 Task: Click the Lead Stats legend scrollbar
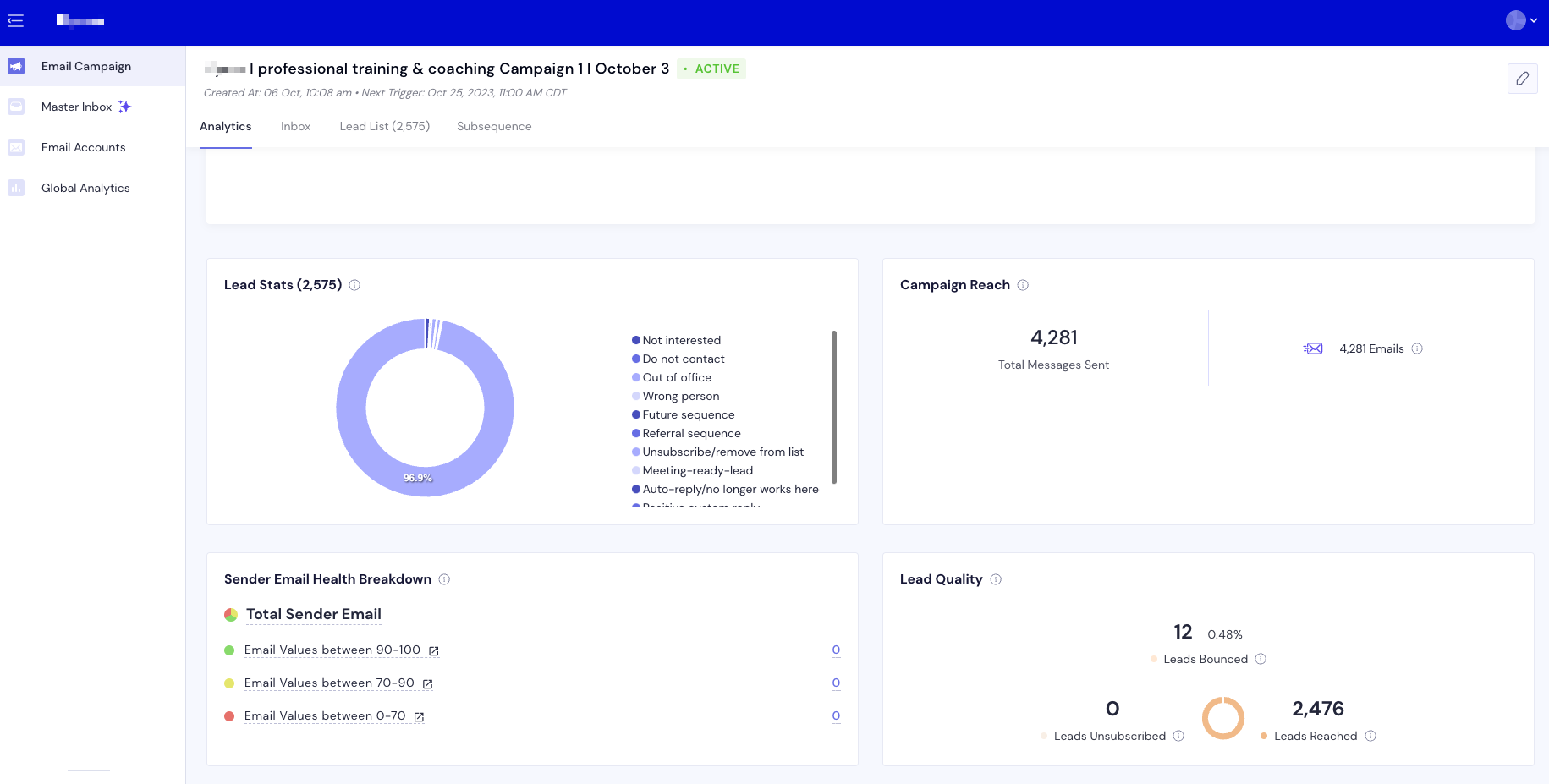click(834, 407)
